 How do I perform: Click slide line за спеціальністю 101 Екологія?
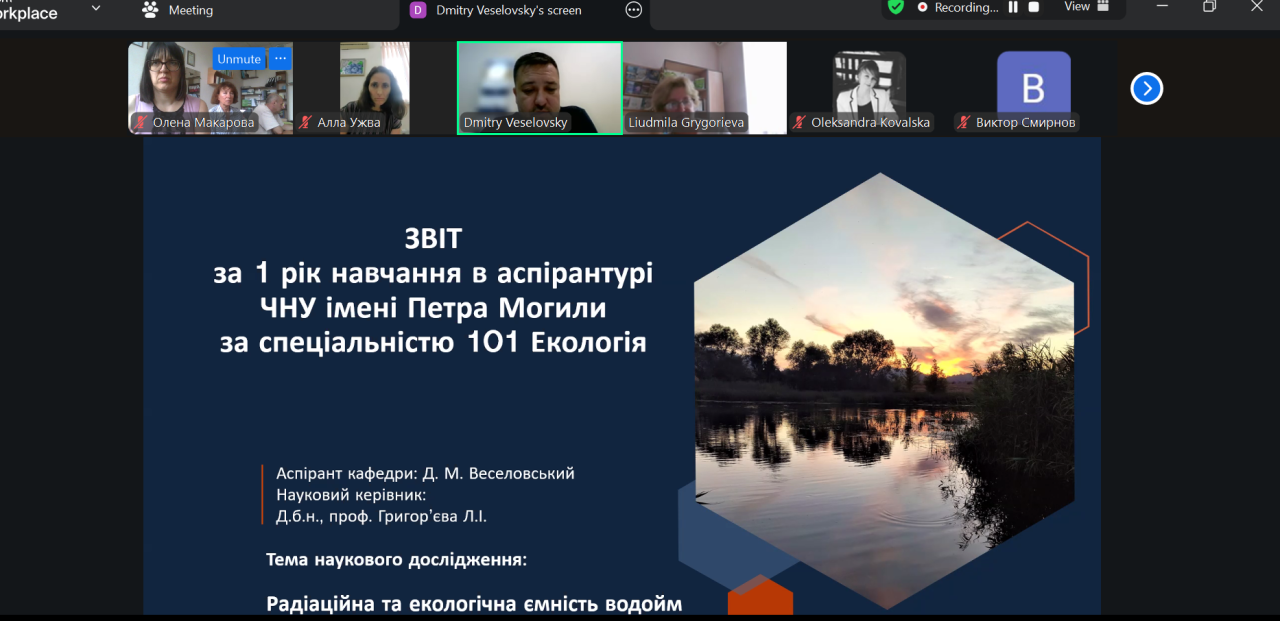point(433,343)
